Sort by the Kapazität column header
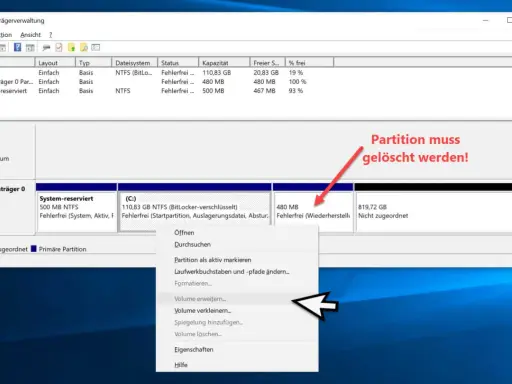The height and width of the screenshot is (384, 512). (224, 63)
